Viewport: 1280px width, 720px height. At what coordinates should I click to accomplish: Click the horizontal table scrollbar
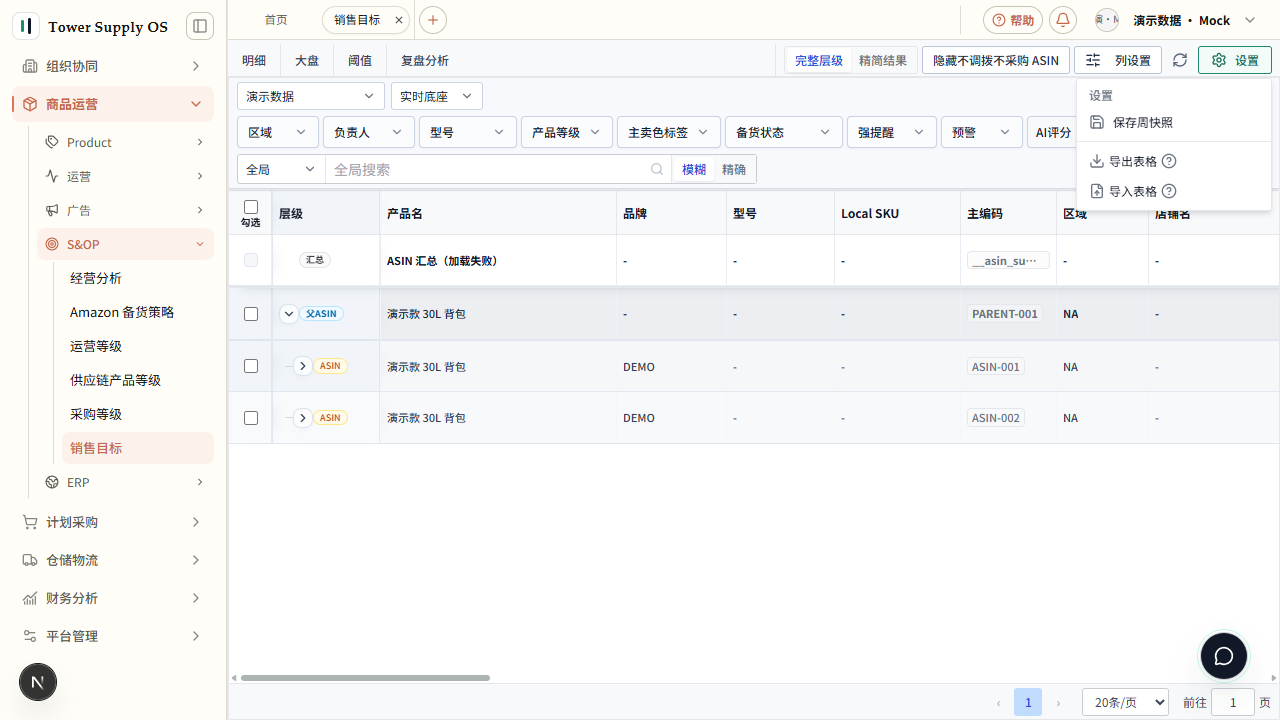pyautogui.click(x=365, y=678)
